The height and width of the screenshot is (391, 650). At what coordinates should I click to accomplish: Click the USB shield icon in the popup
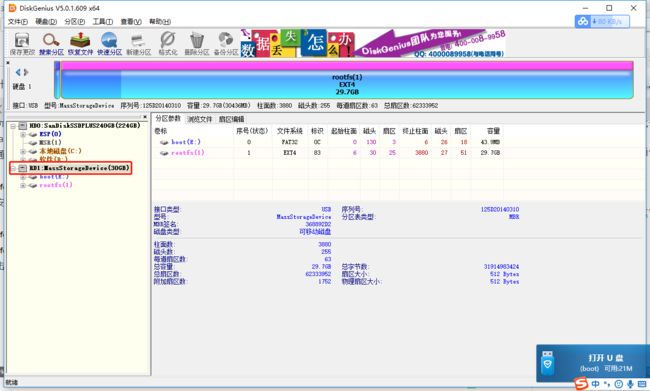[548, 362]
